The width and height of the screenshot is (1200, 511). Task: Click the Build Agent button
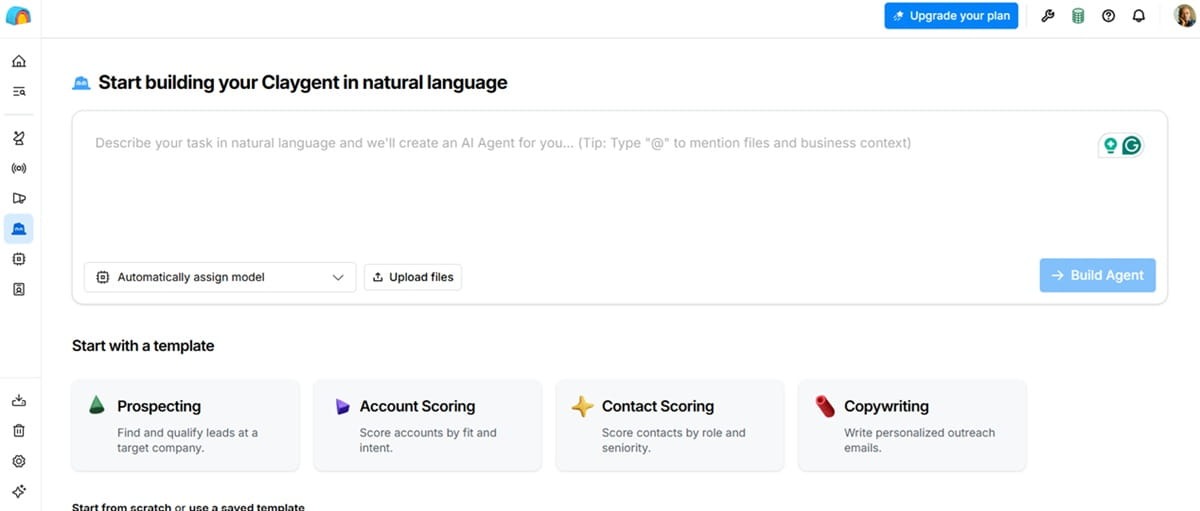tap(1098, 276)
